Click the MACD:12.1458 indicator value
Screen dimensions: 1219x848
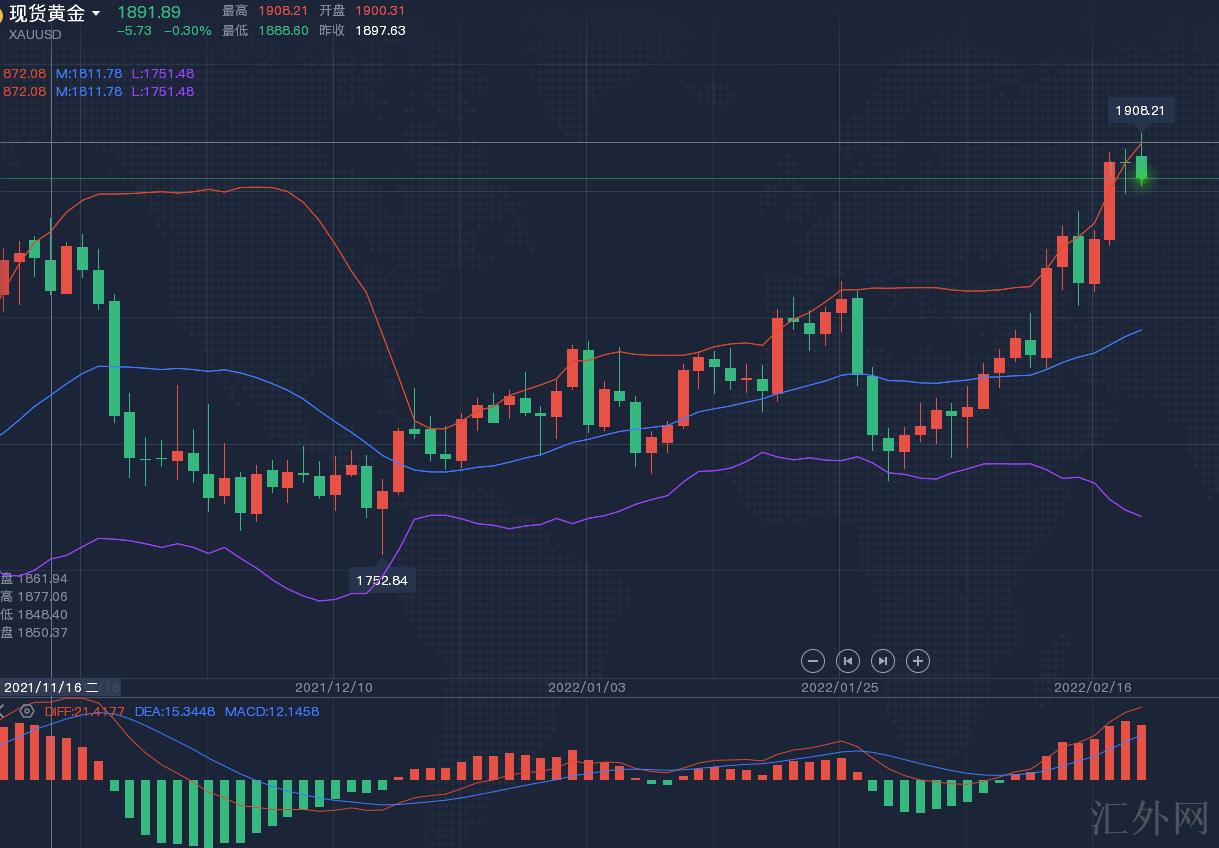[271, 711]
